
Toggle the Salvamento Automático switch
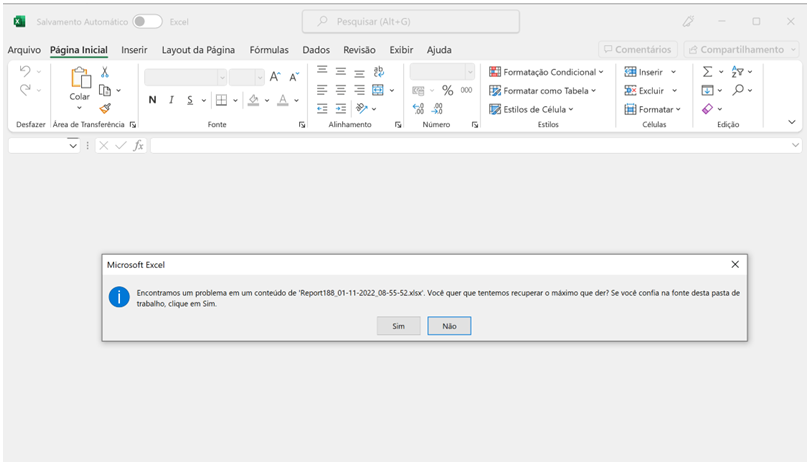[147, 22]
